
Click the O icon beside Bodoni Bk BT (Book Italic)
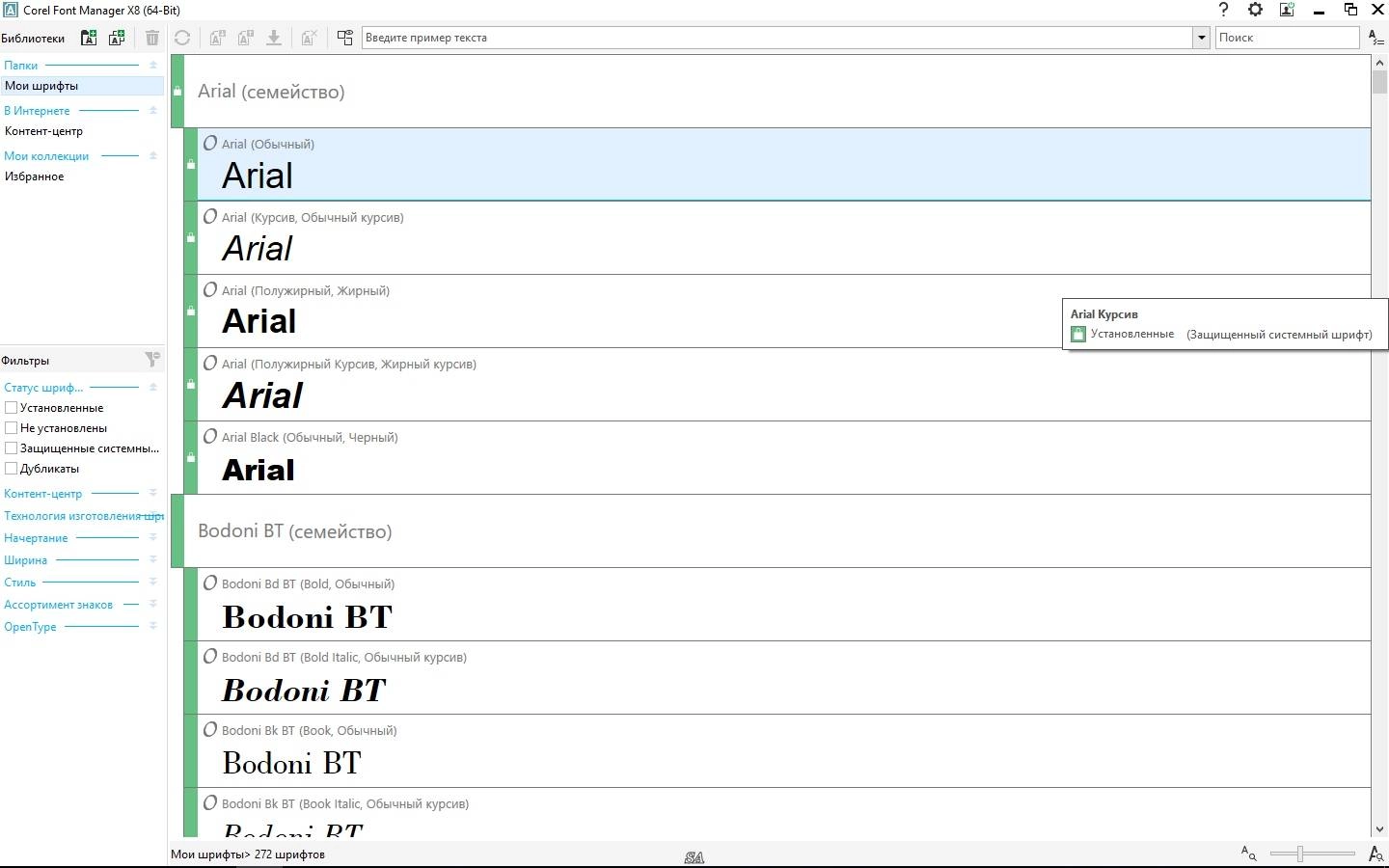210,802
